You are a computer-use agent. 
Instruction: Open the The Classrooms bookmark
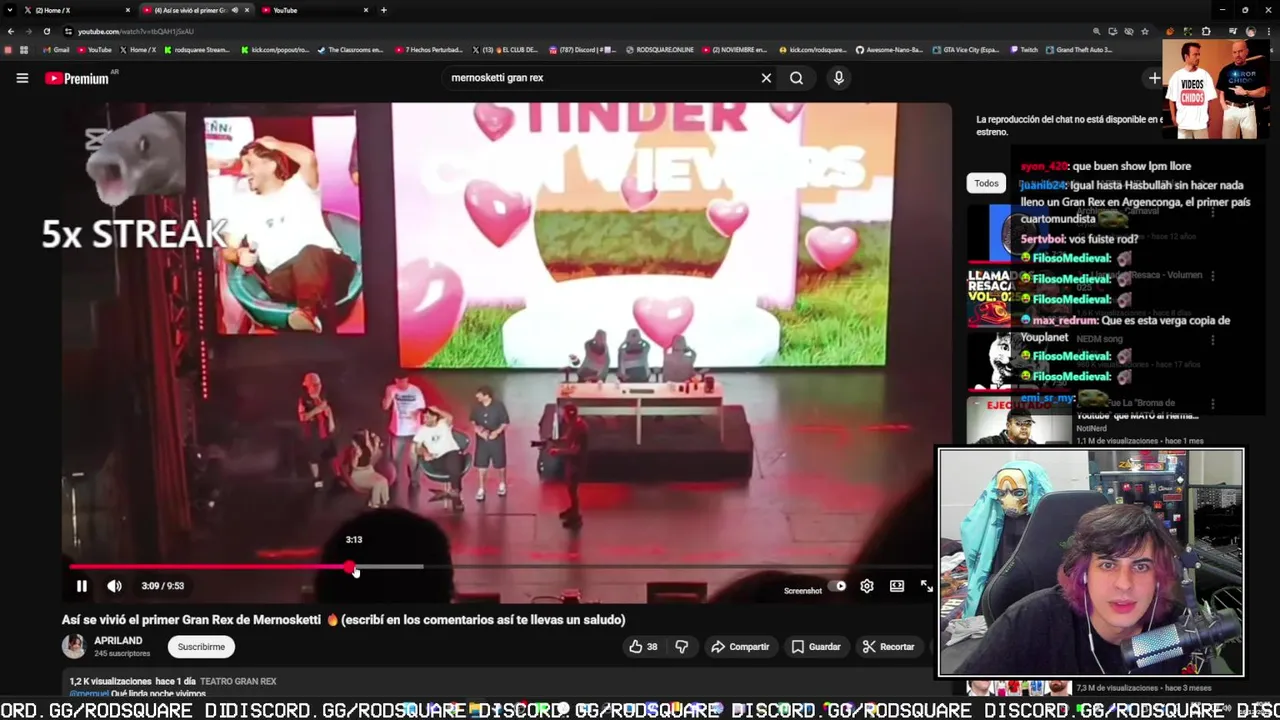click(x=350, y=49)
